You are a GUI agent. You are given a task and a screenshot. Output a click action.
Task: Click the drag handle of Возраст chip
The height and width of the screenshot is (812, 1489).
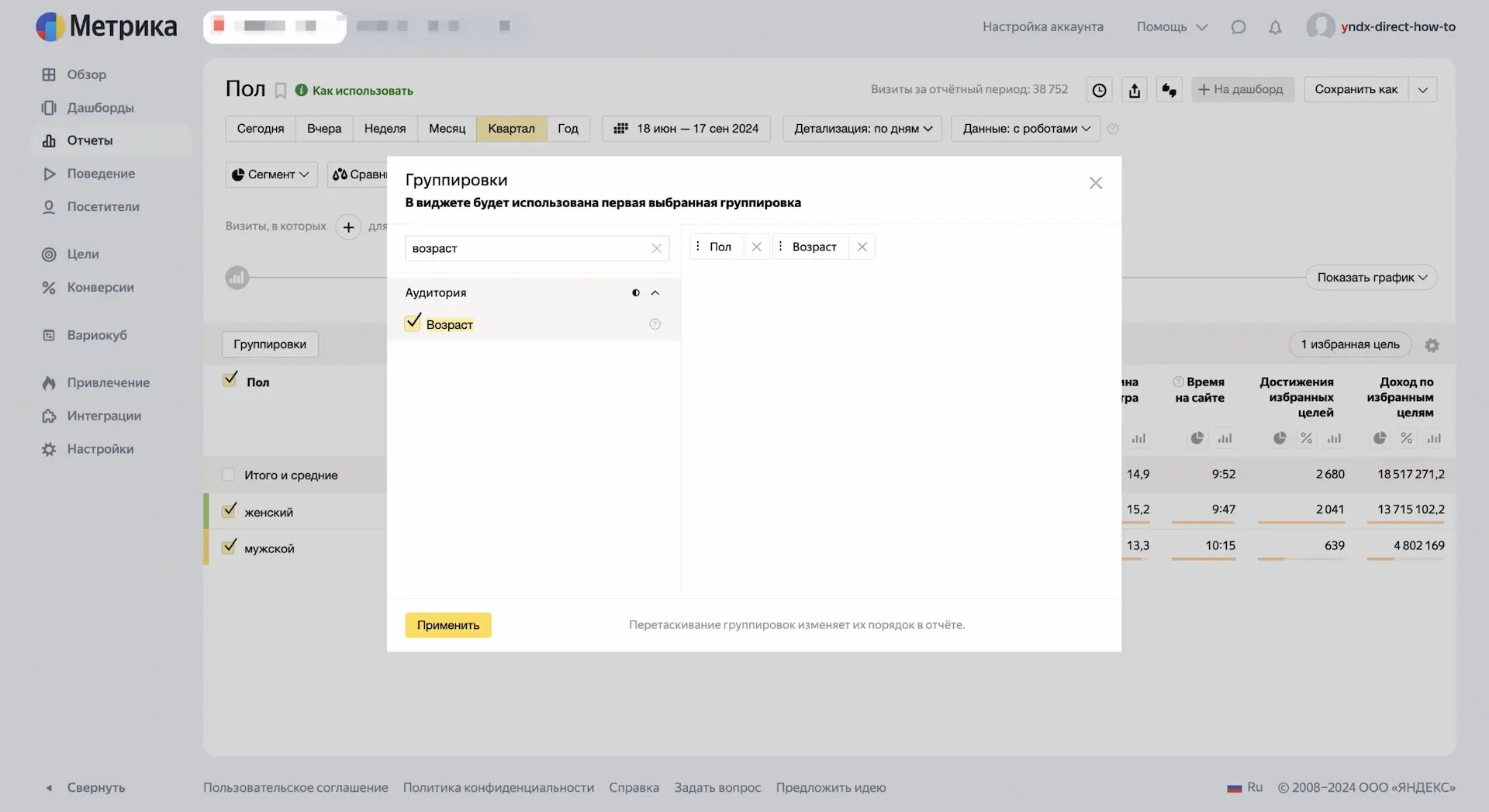click(780, 247)
